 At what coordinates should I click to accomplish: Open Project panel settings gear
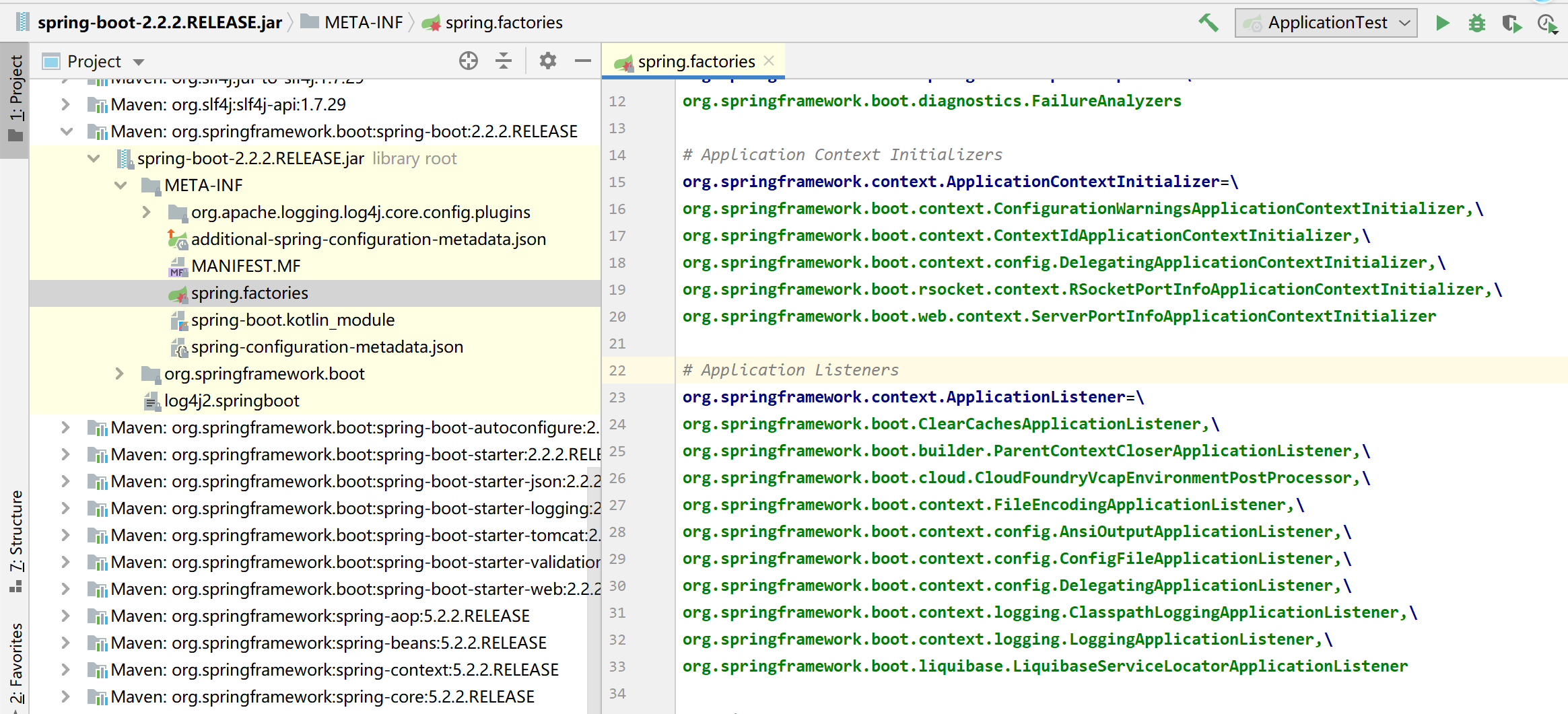coord(548,61)
